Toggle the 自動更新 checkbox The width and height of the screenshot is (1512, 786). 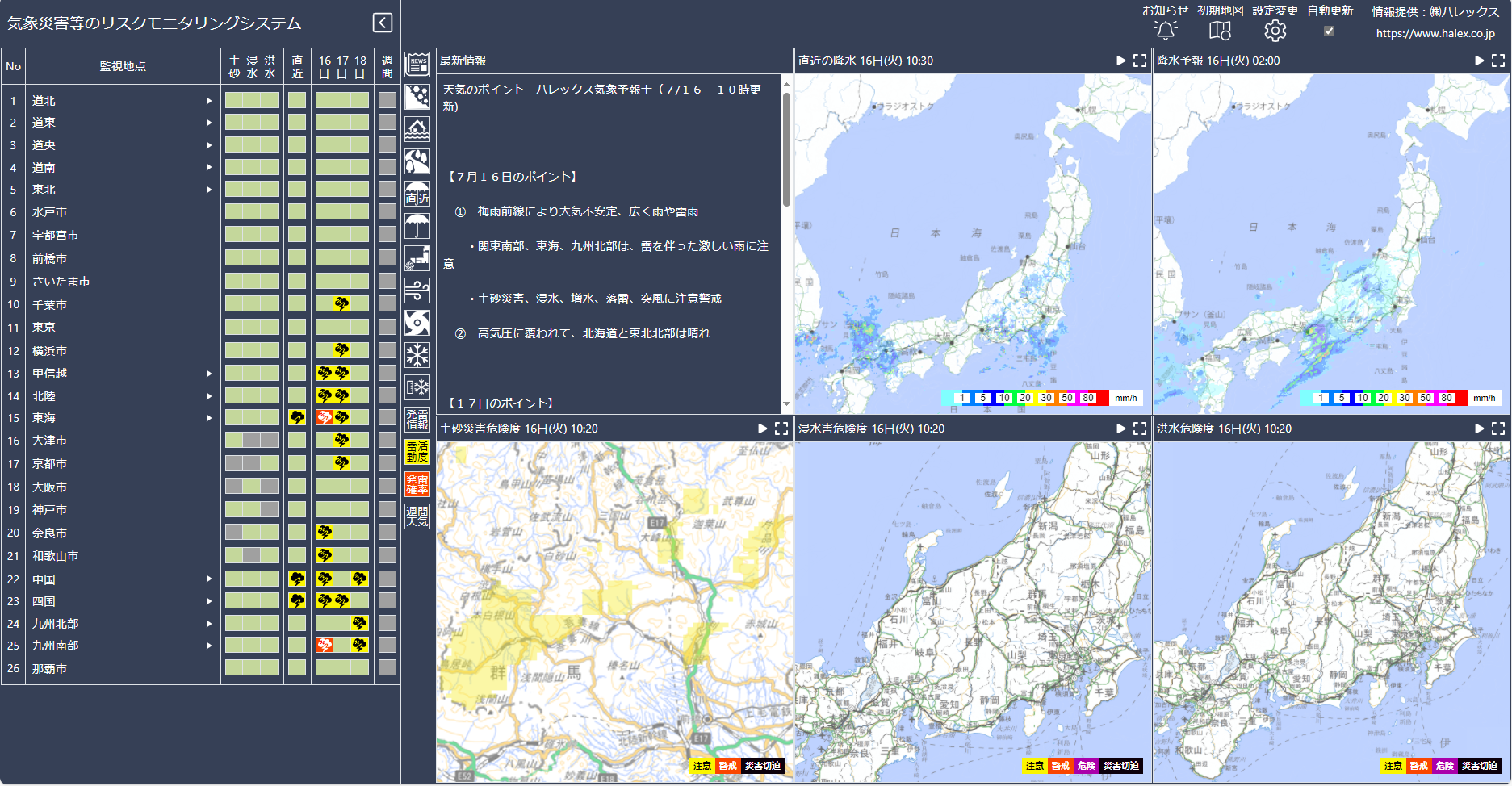1329,31
